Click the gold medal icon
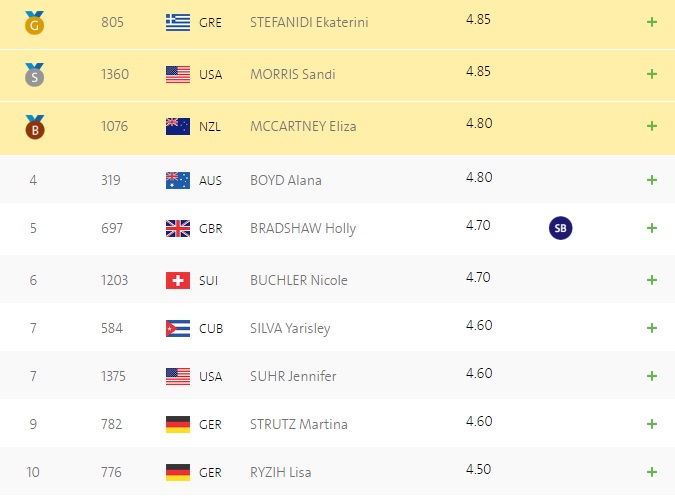The width and height of the screenshot is (675, 496). click(34, 23)
